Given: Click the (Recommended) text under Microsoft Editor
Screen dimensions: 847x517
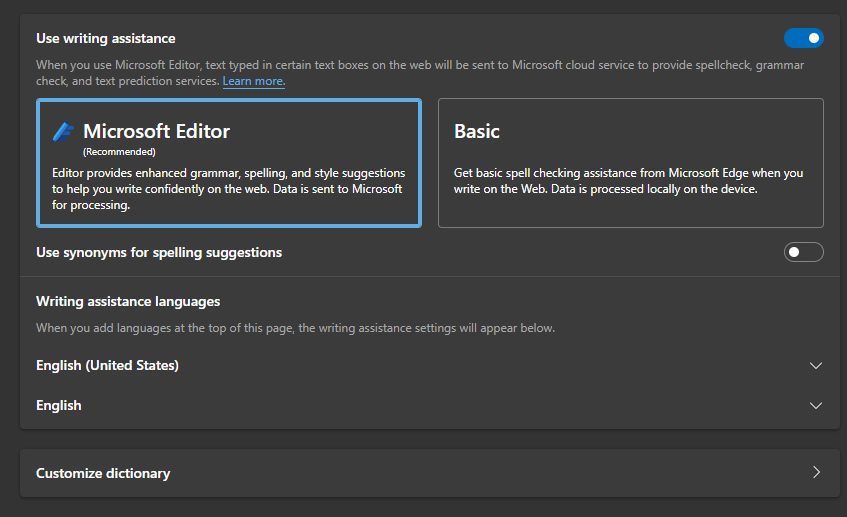Looking at the screenshot, I should pos(119,152).
